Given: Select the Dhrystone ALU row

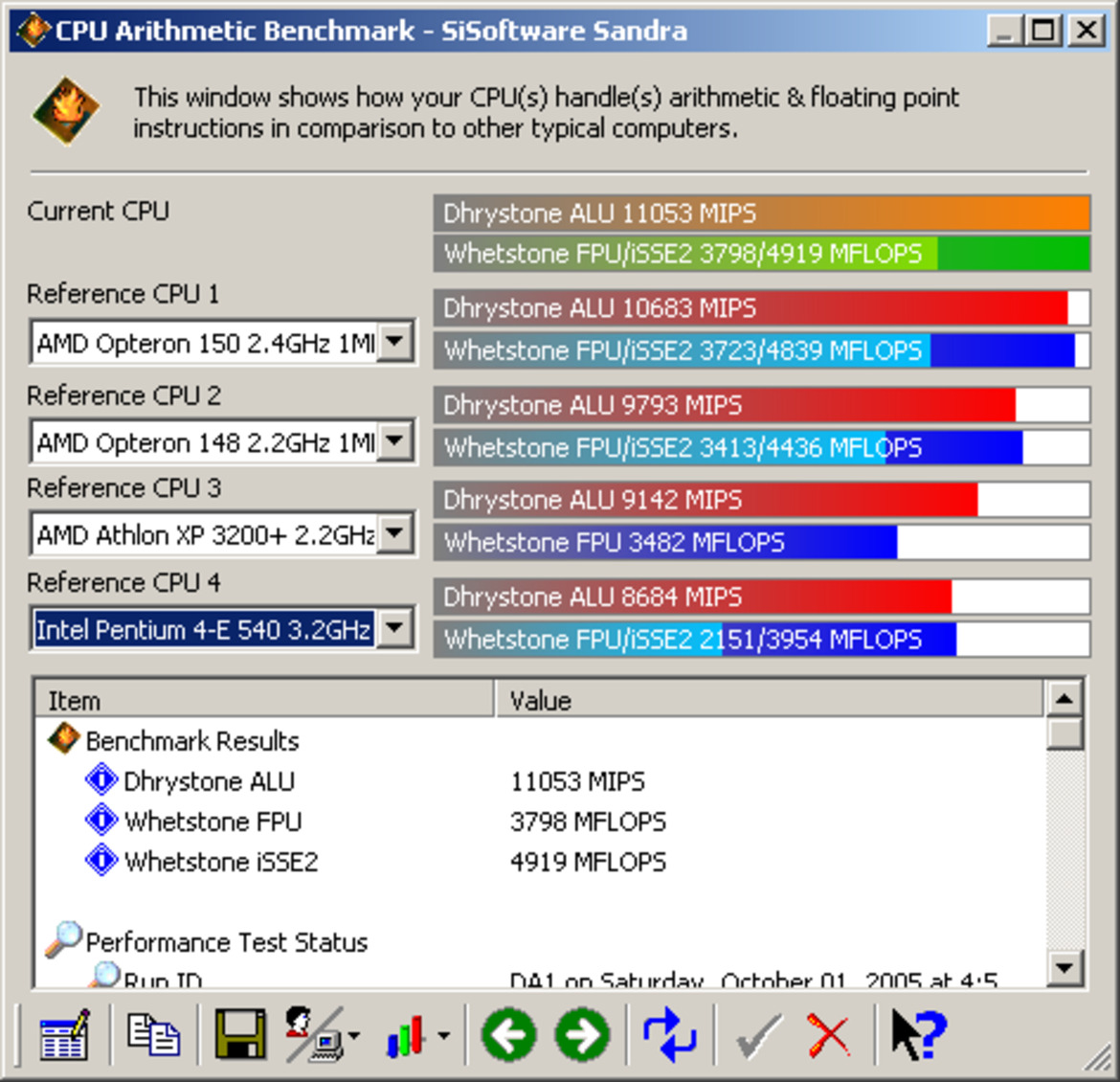Looking at the screenshot, I should pyautogui.click(x=539, y=780).
